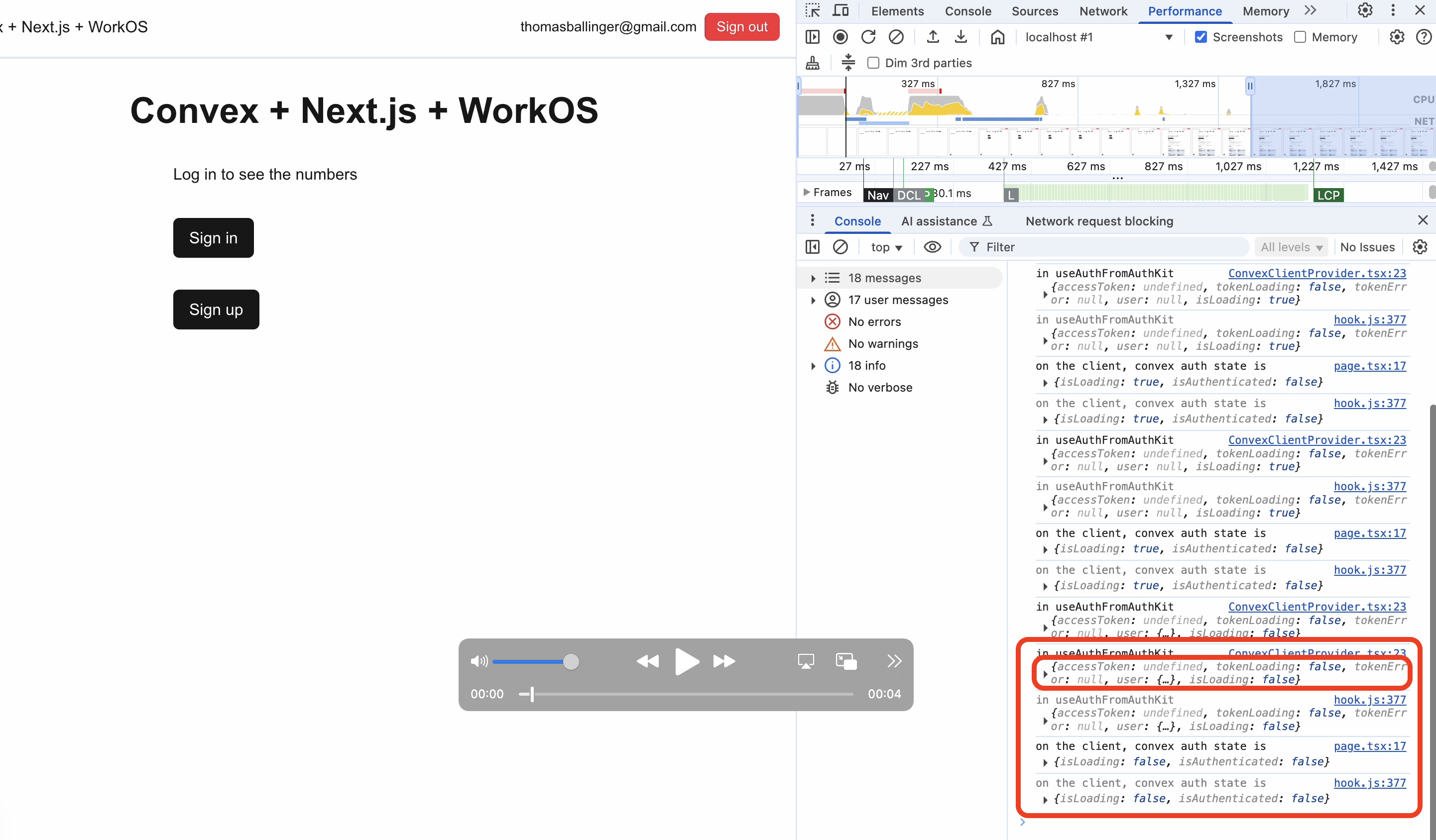Show more DevTools tabs chevron
The image size is (1436, 840).
pos(1310,11)
